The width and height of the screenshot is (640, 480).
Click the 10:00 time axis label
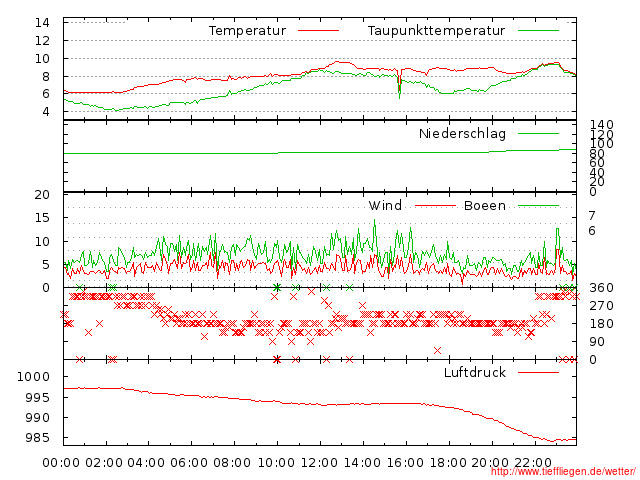click(x=276, y=463)
